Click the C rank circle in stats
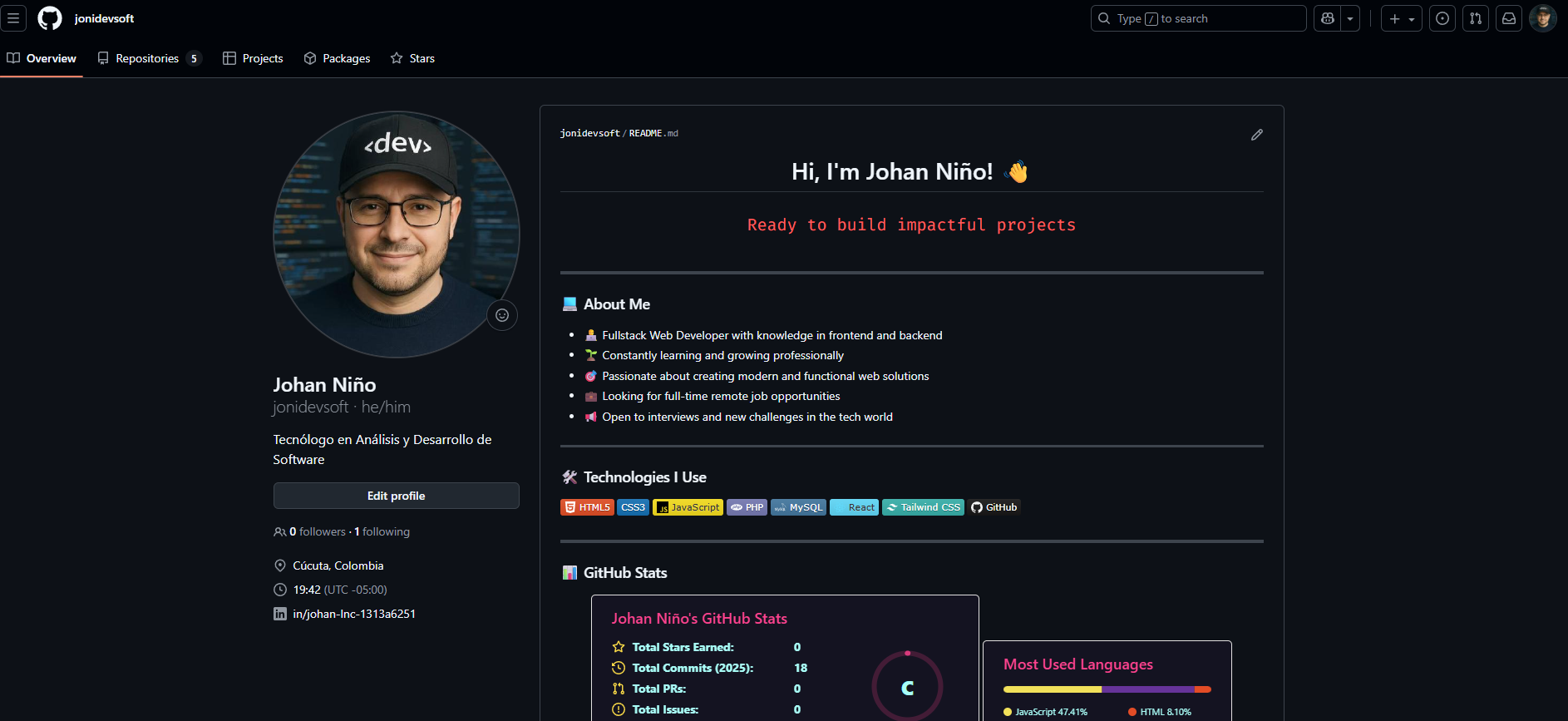 (907, 687)
